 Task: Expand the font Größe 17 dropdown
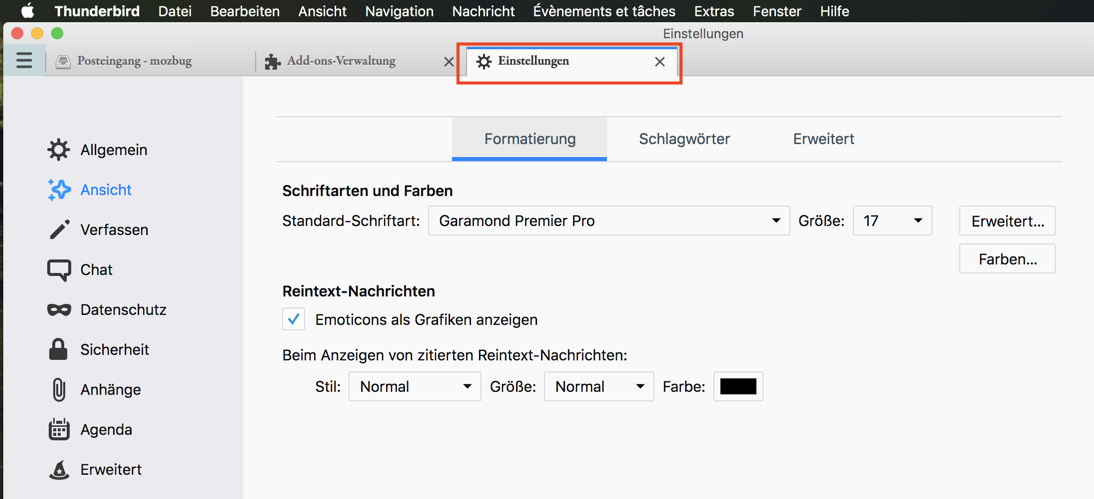pyautogui.click(x=892, y=221)
